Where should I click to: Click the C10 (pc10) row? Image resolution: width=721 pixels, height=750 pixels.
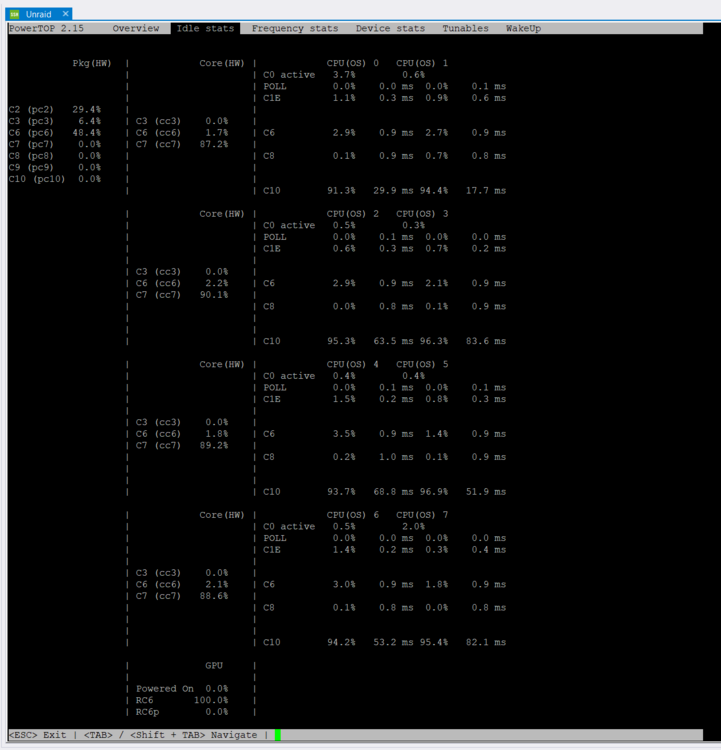[55, 179]
